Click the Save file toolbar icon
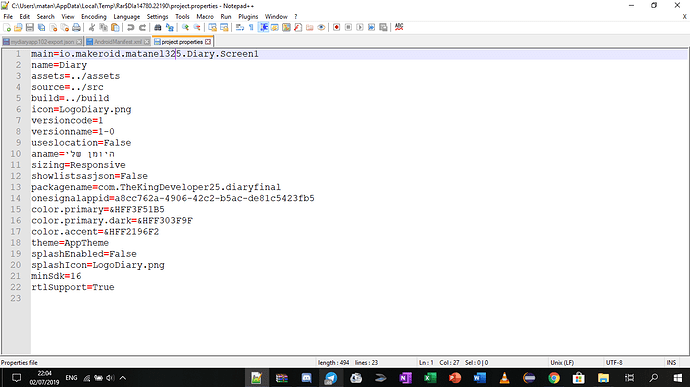Image resolution: width=690 pixels, height=387 pixels. click(29, 27)
